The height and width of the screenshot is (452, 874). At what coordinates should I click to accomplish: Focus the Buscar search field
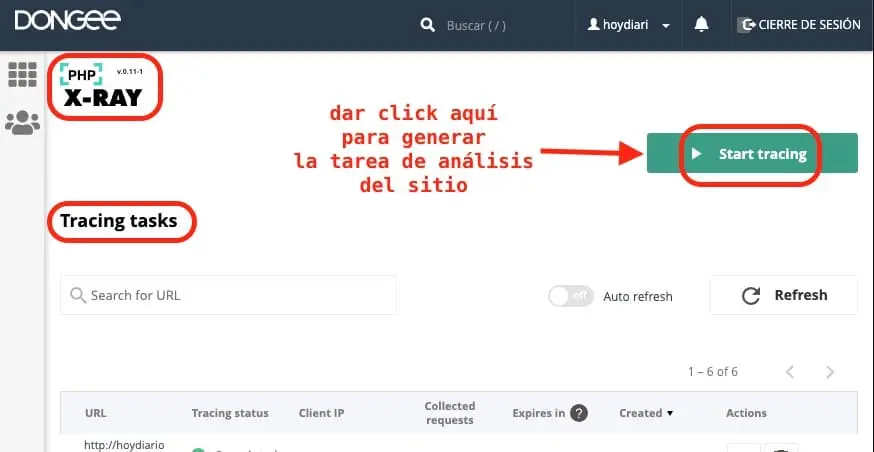point(477,26)
